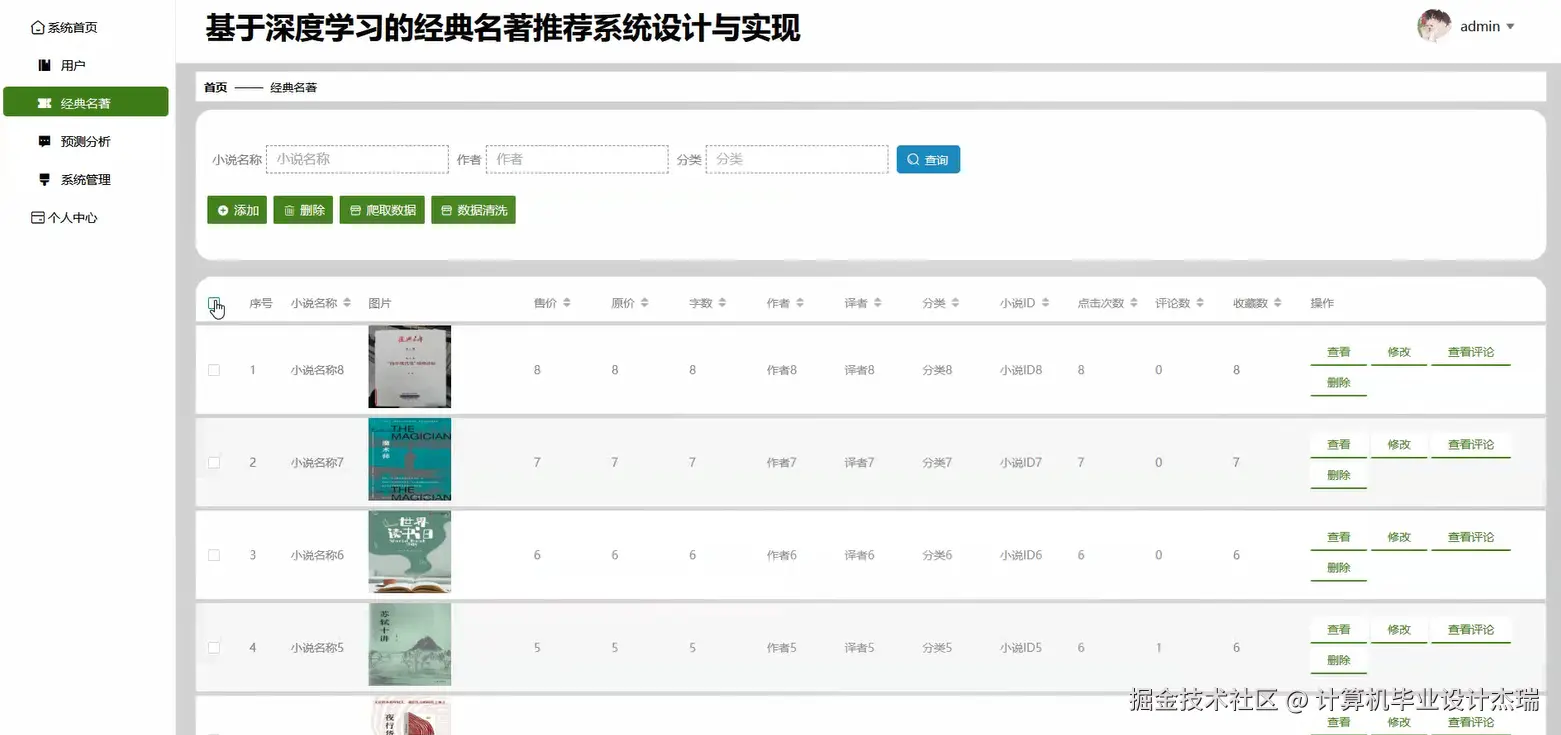Screen dimensions: 1561x735
Task: Sort by 小说名称 column arrows
Action: [347, 303]
